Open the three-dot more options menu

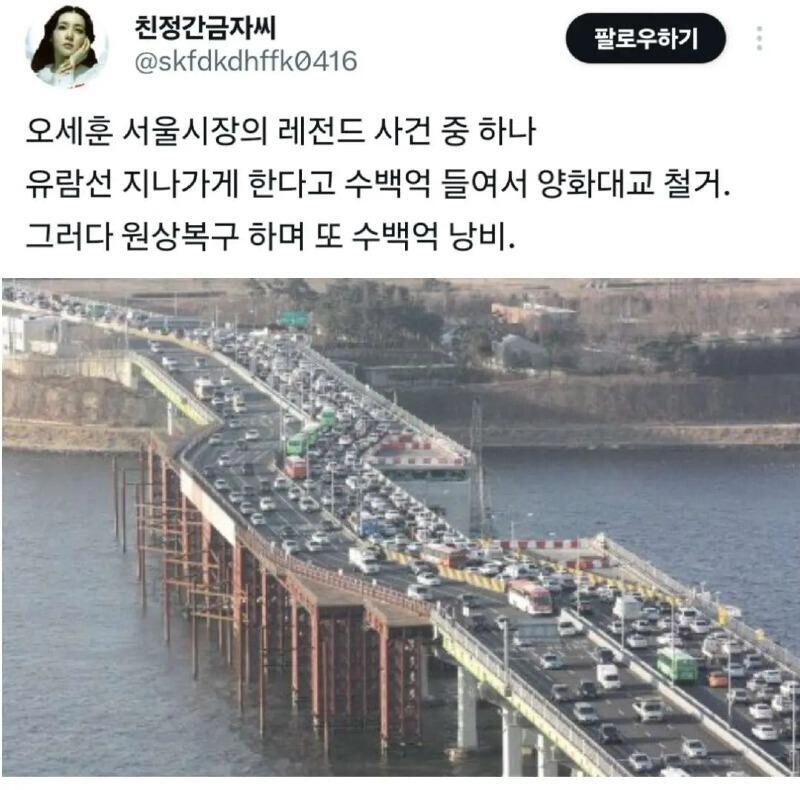coord(759,38)
